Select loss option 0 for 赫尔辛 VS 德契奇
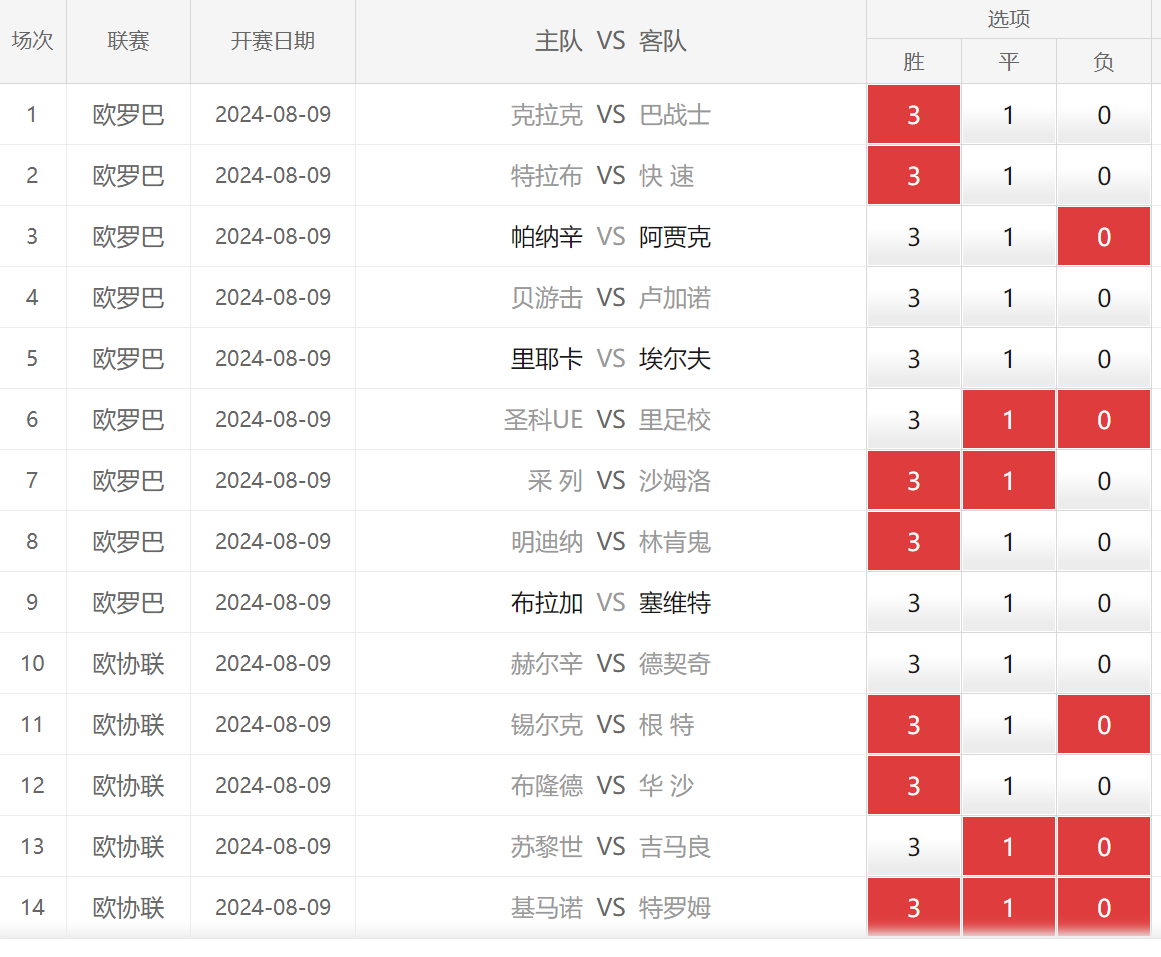The width and height of the screenshot is (1161, 957). 1103,663
